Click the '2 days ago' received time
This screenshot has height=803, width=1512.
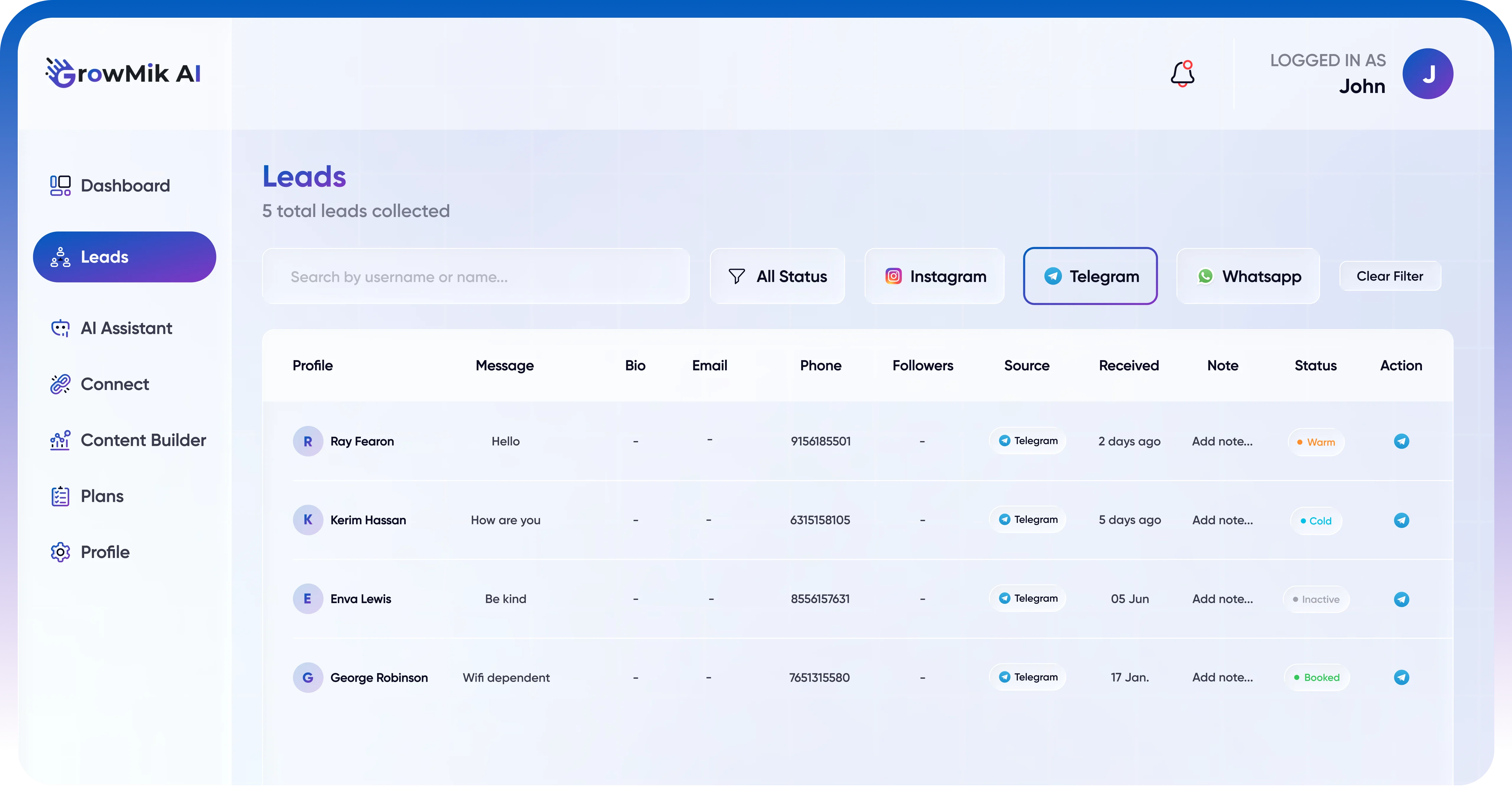[x=1129, y=441]
